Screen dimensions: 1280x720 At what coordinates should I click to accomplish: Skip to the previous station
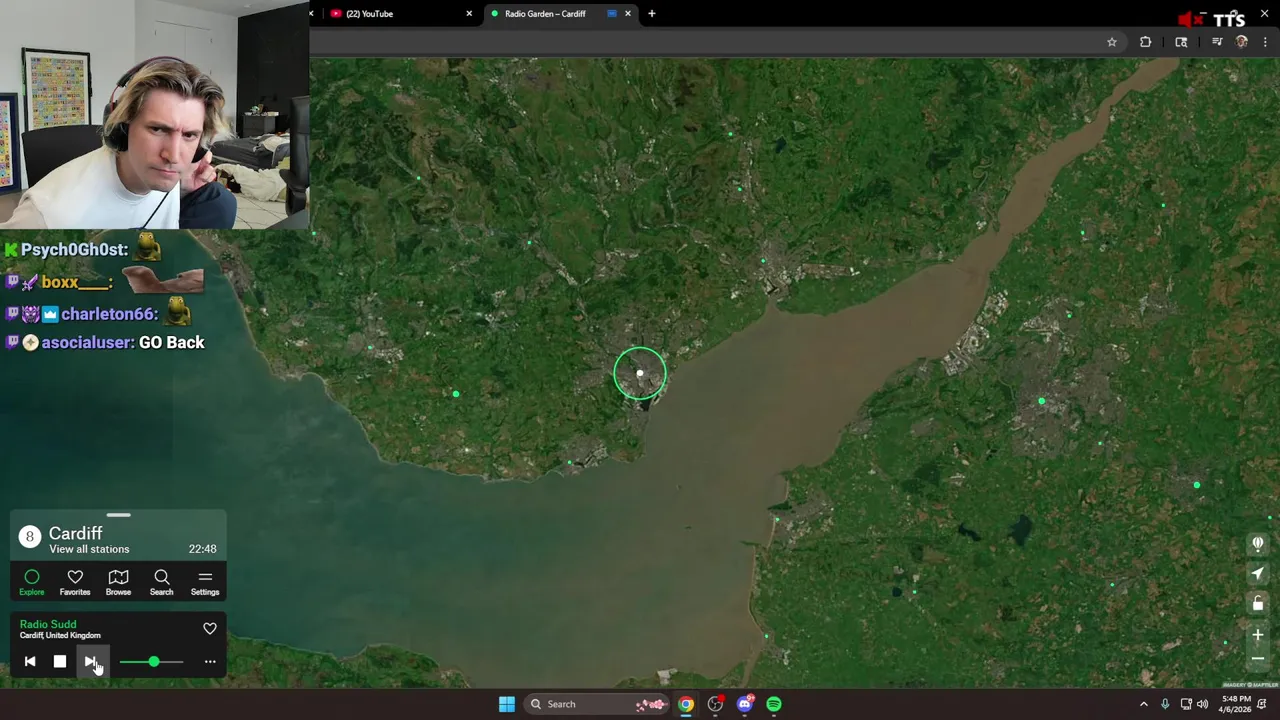[30, 662]
